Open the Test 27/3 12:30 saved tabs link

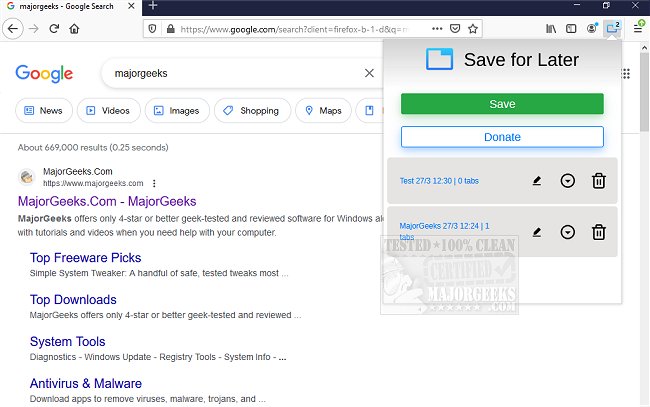(439, 181)
